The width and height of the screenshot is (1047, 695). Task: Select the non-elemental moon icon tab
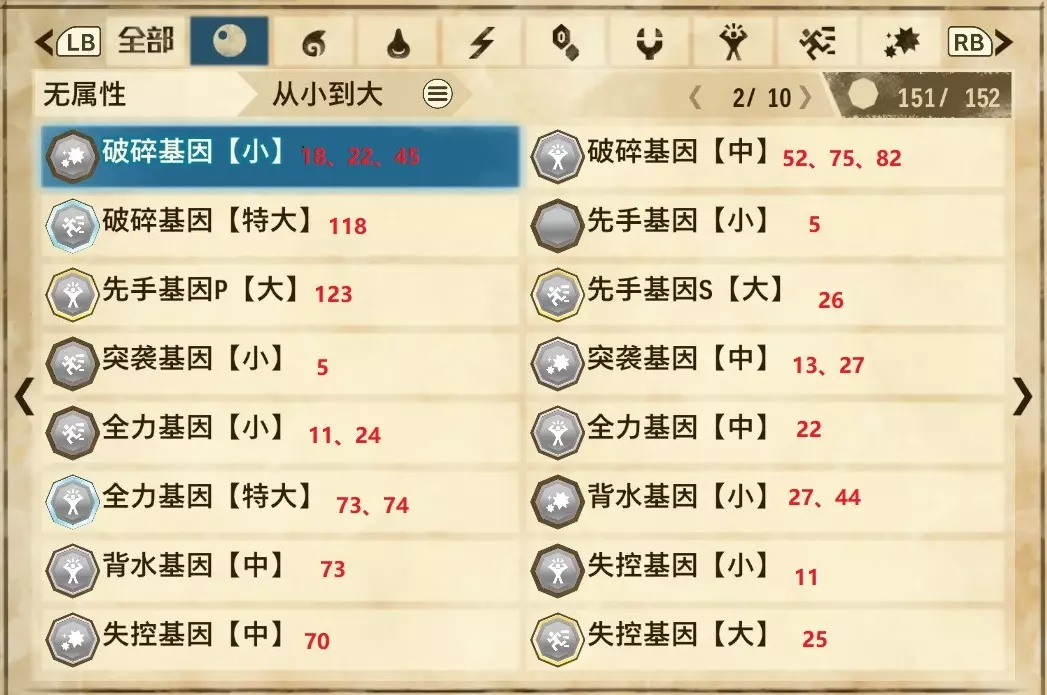(229, 41)
